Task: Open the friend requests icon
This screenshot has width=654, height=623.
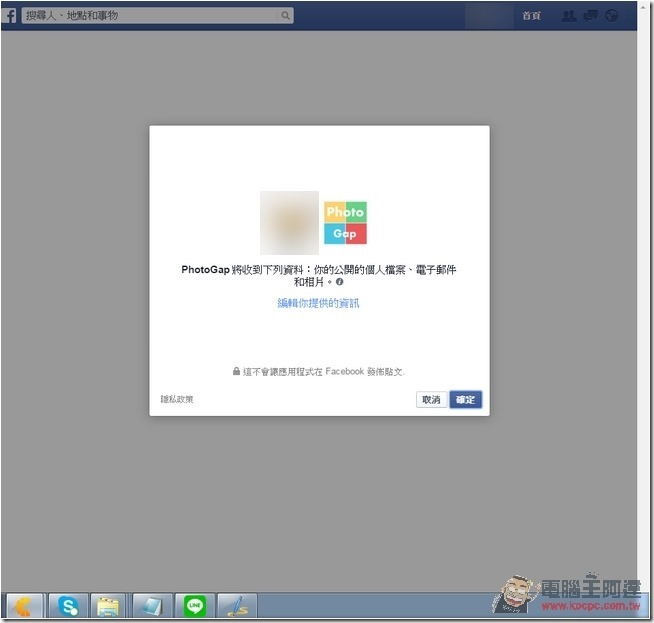Action: point(569,16)
